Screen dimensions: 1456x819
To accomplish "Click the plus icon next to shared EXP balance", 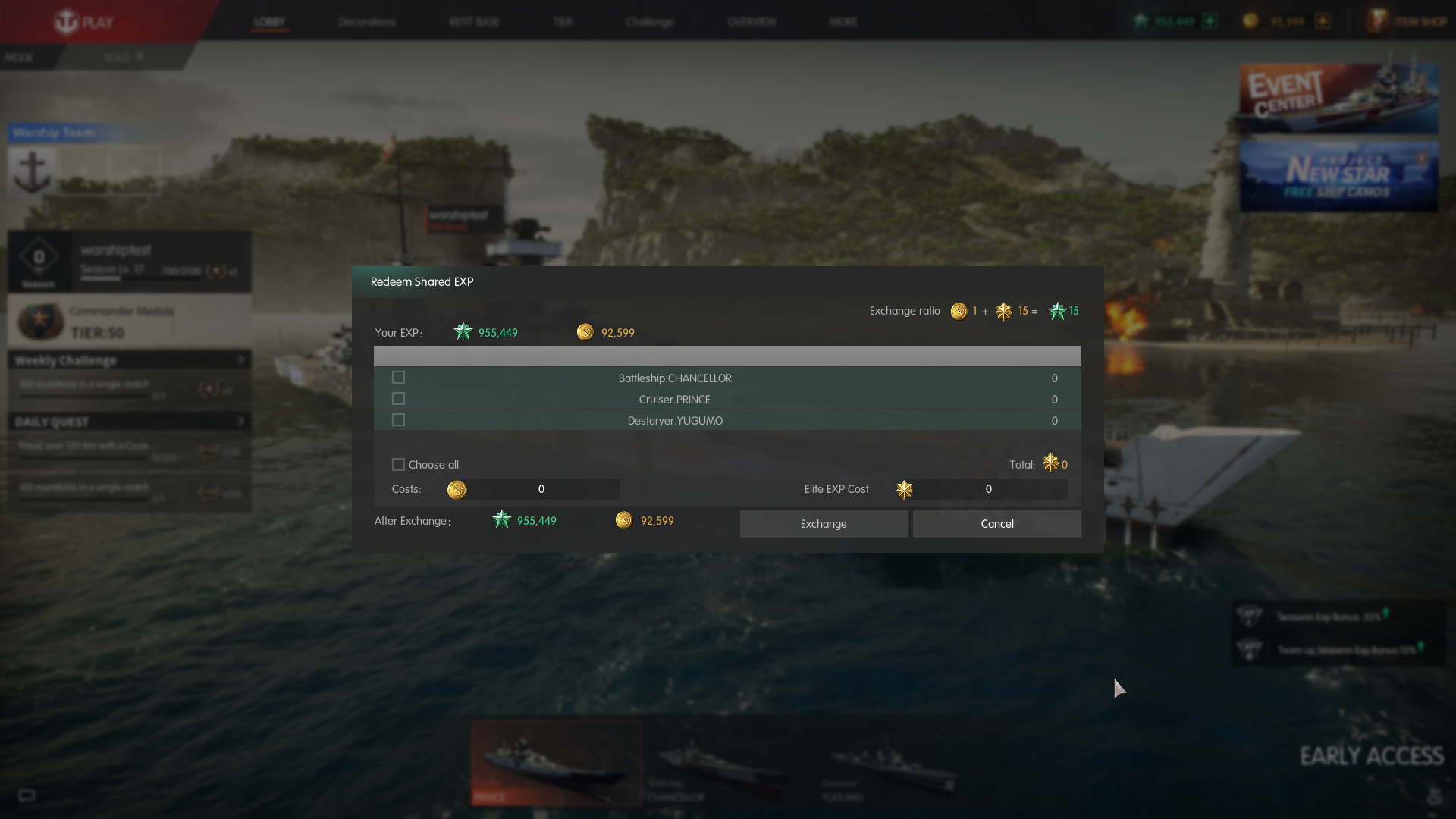I will 1210,21.
